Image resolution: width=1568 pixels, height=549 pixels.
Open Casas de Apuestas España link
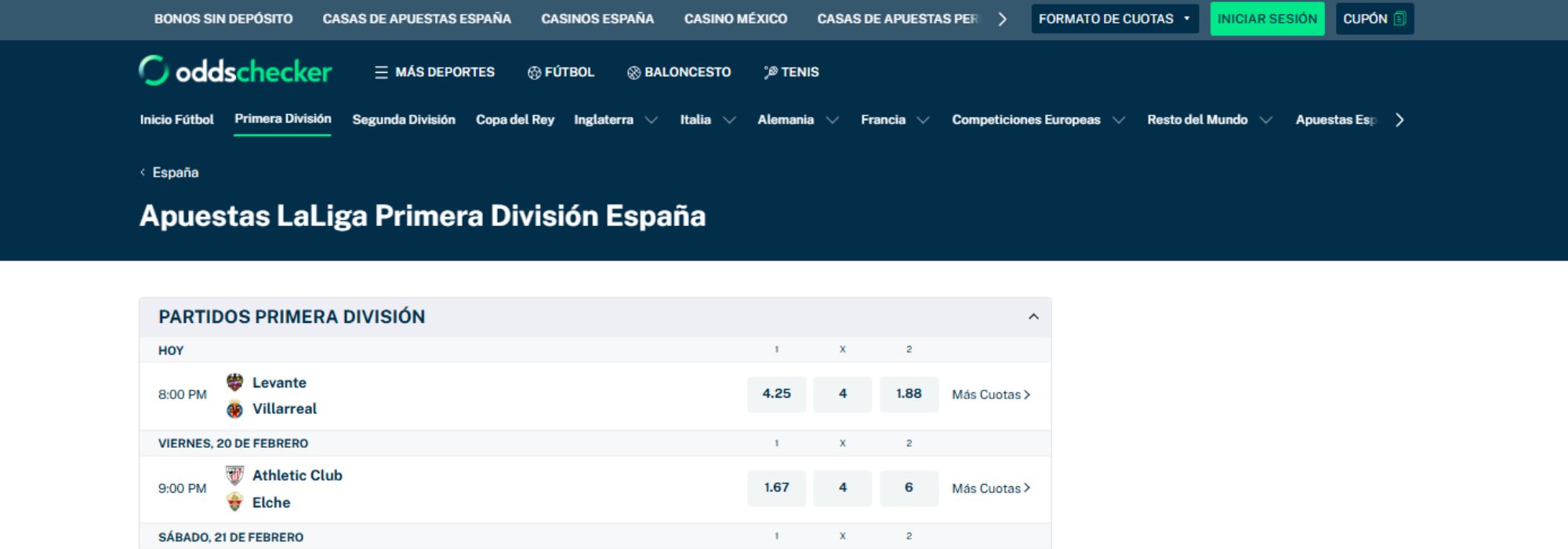click(417, 19)
